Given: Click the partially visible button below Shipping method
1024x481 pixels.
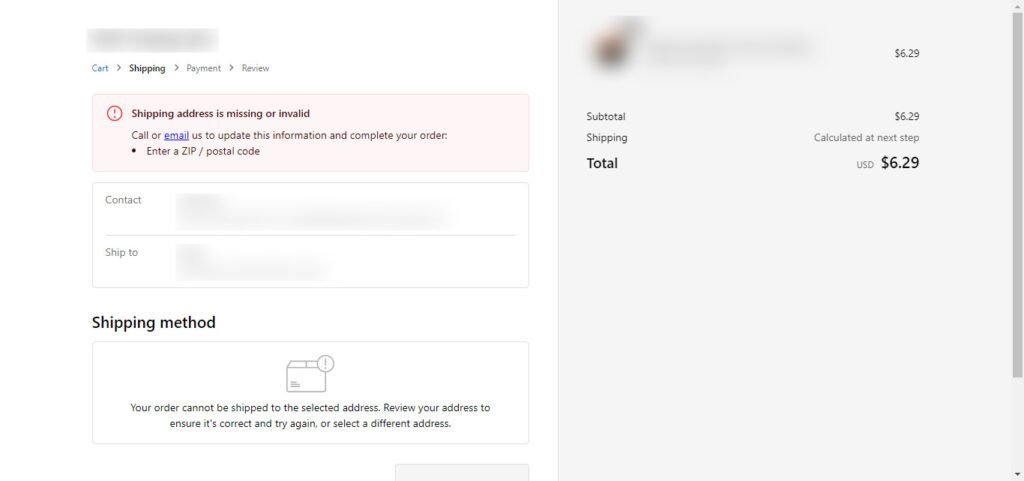Looking at the screenshot, I should click(462, 473).
